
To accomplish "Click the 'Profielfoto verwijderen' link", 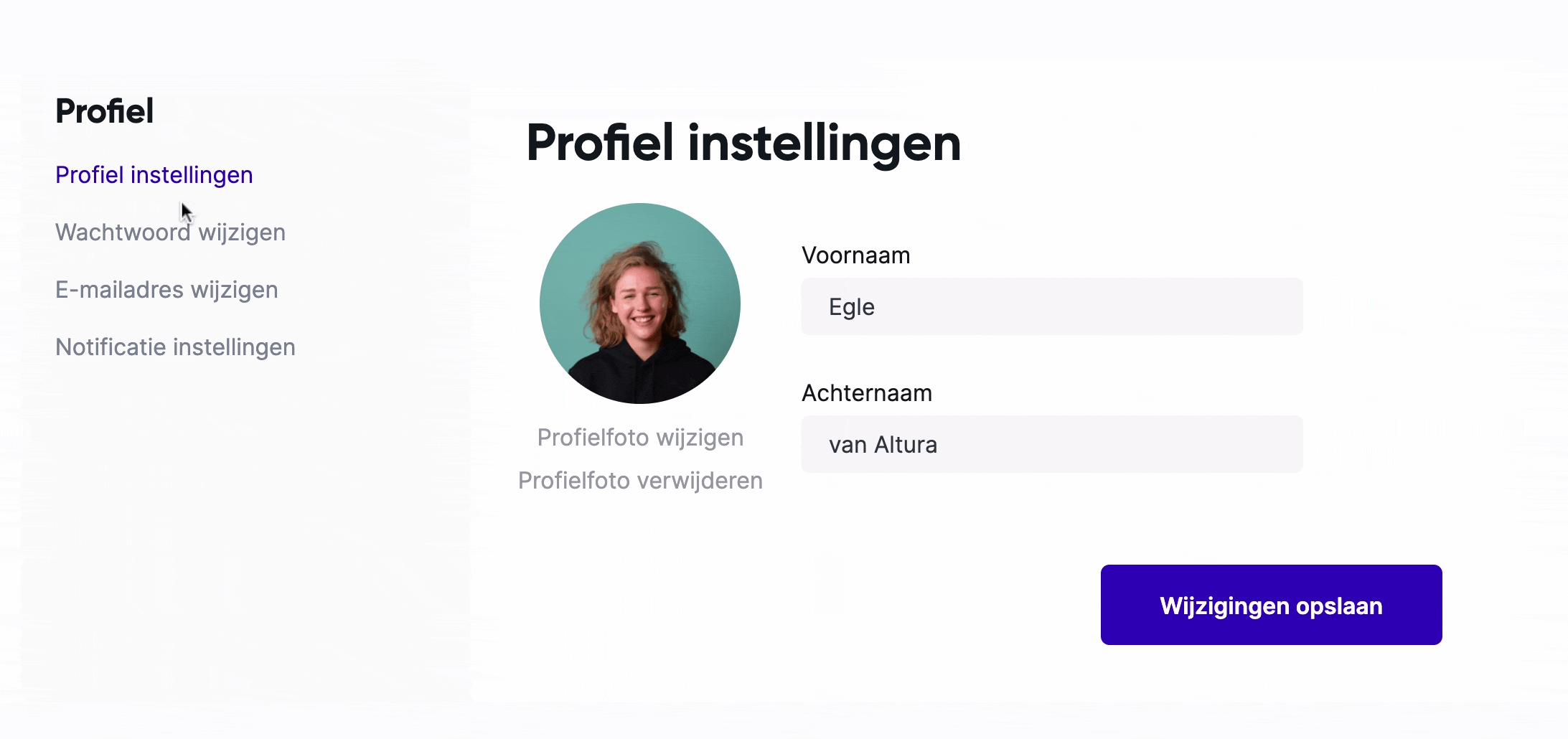I will pyautogui.click(x=640, y=481).
